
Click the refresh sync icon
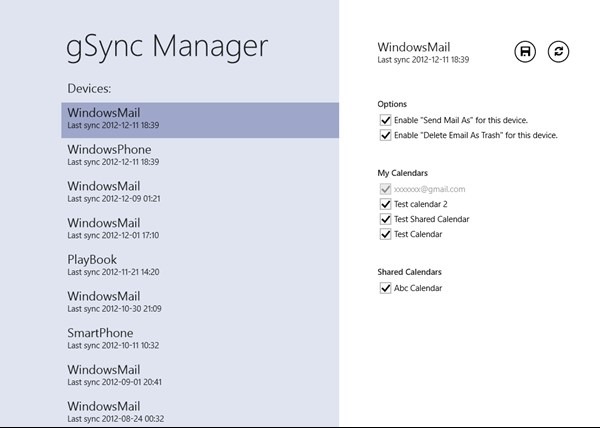558,52
